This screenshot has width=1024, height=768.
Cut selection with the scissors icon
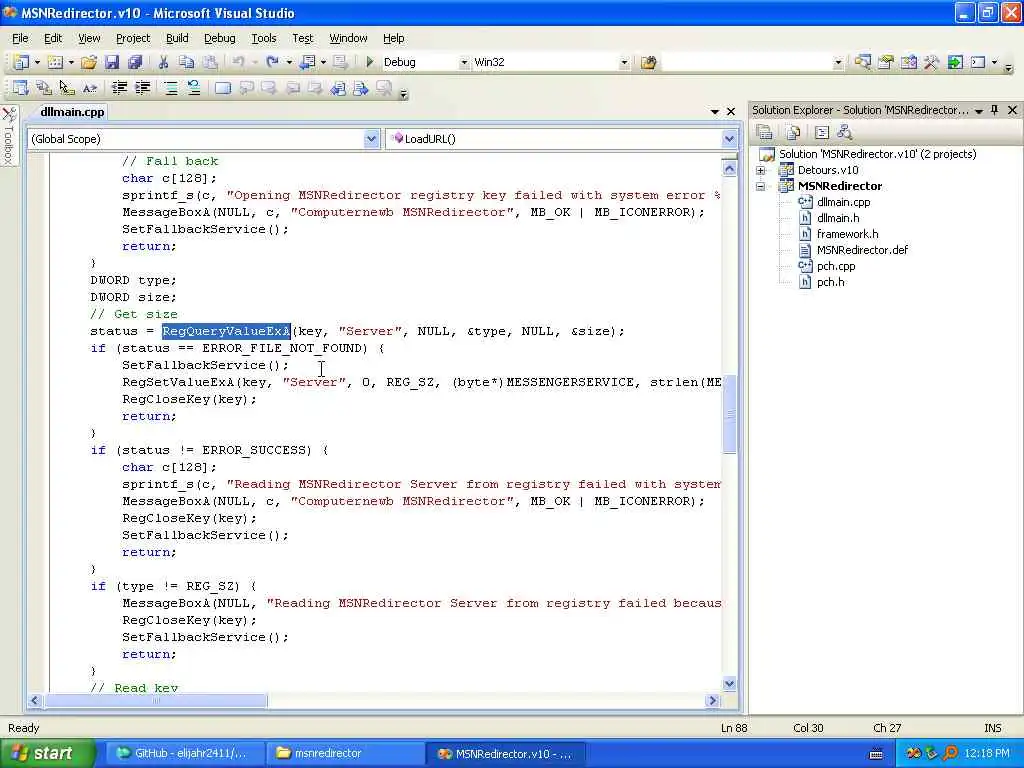[x=163, y=62]
